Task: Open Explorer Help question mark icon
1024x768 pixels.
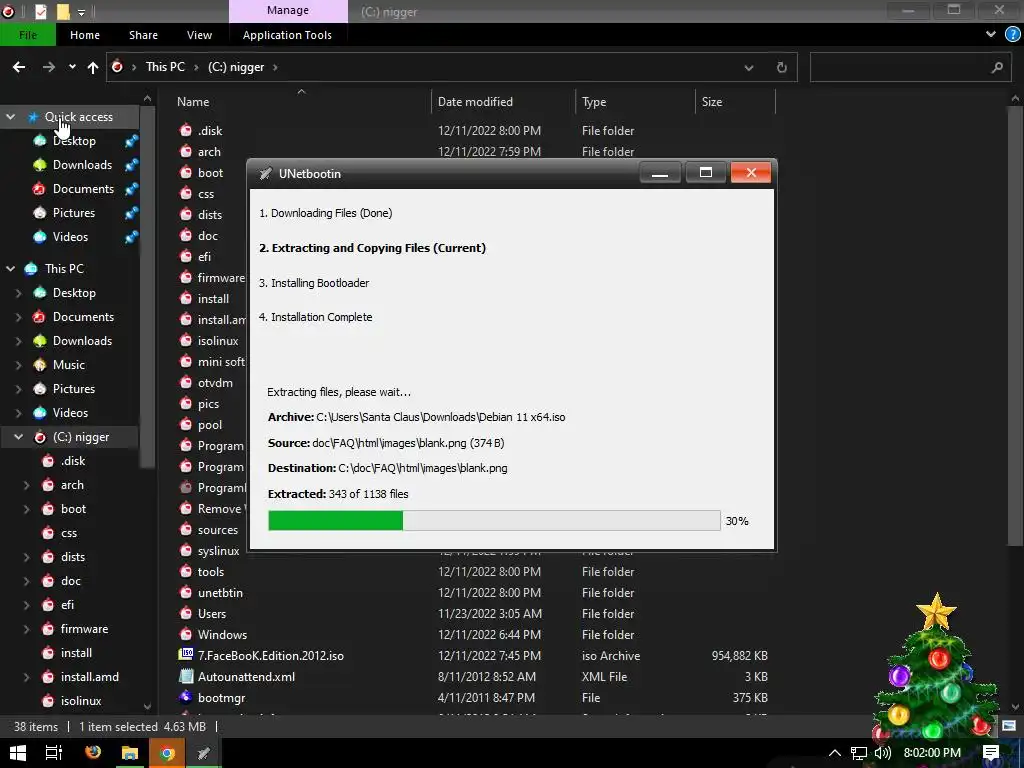Action: click(x=1012, y=35)
